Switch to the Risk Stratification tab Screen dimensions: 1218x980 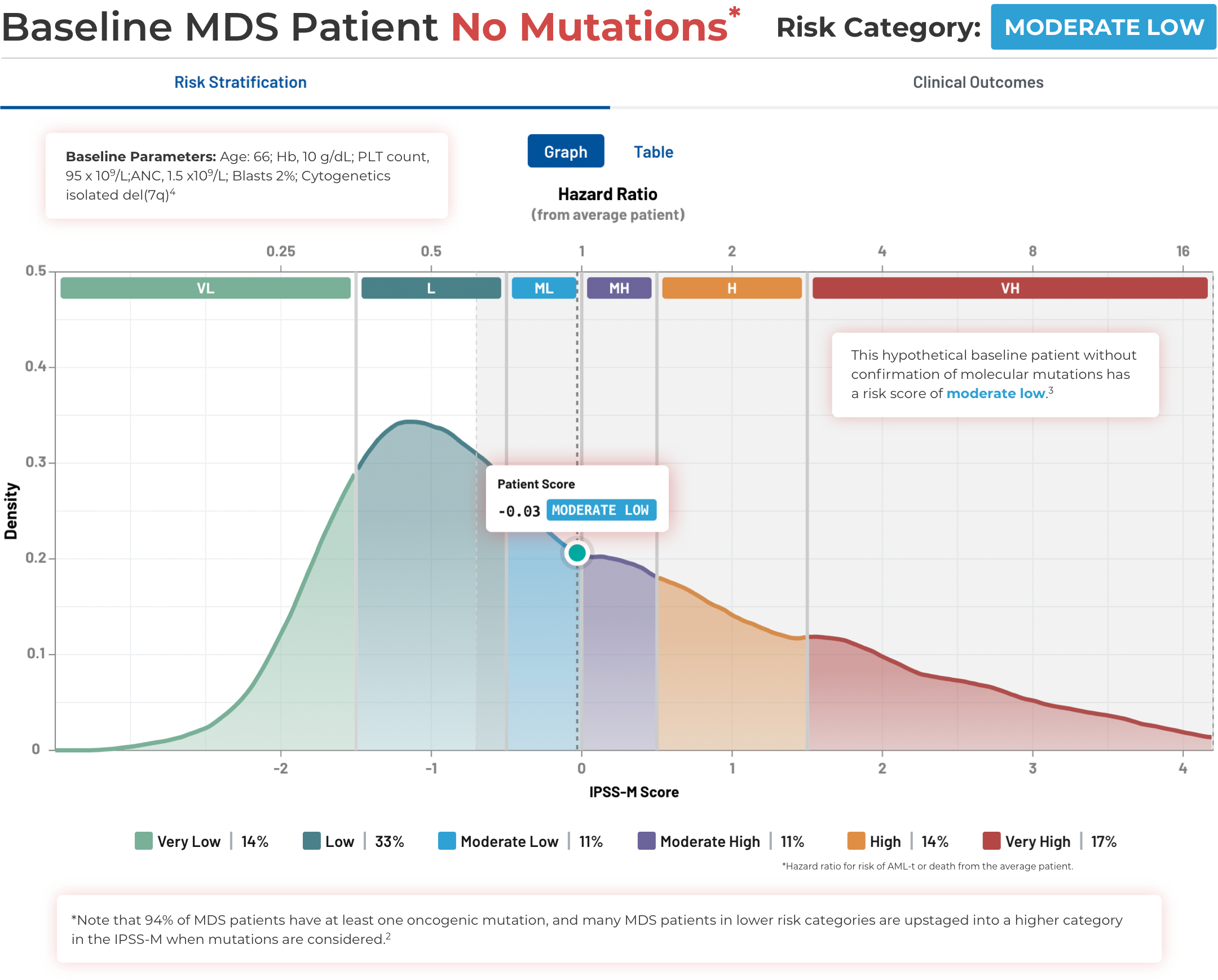click(x=240, y=82)
